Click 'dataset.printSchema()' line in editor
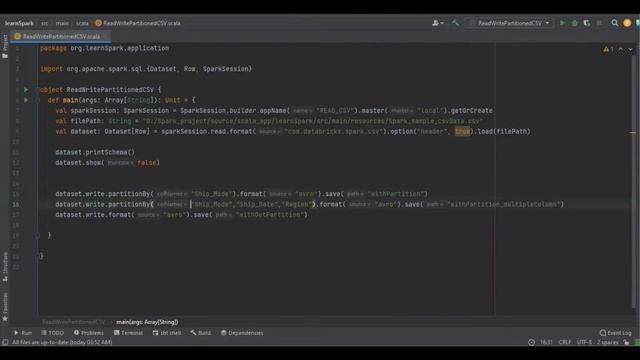640x360 pixels. point(95,152)
